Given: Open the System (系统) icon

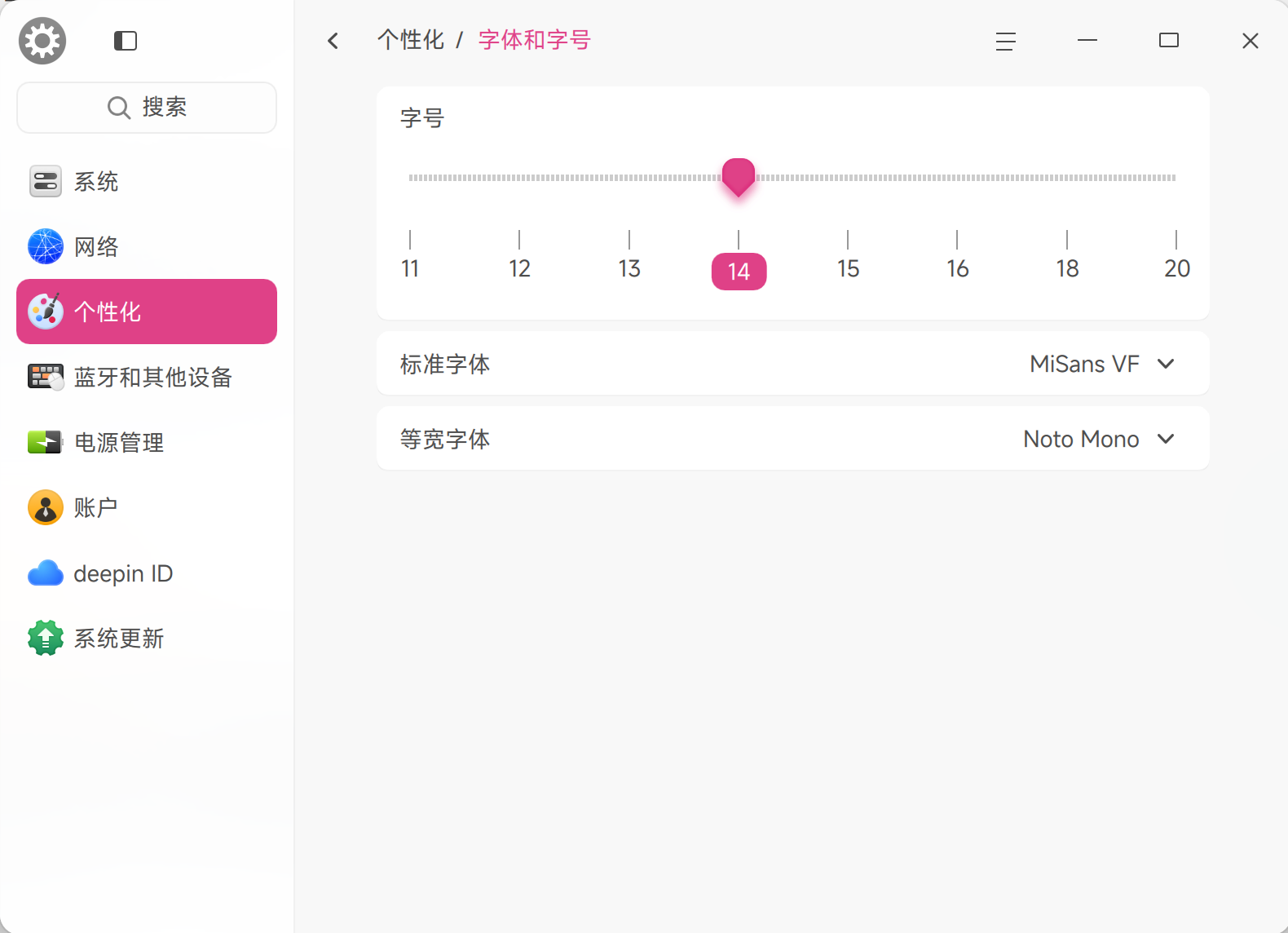Looking at the screenshot, I should point(46,181).
